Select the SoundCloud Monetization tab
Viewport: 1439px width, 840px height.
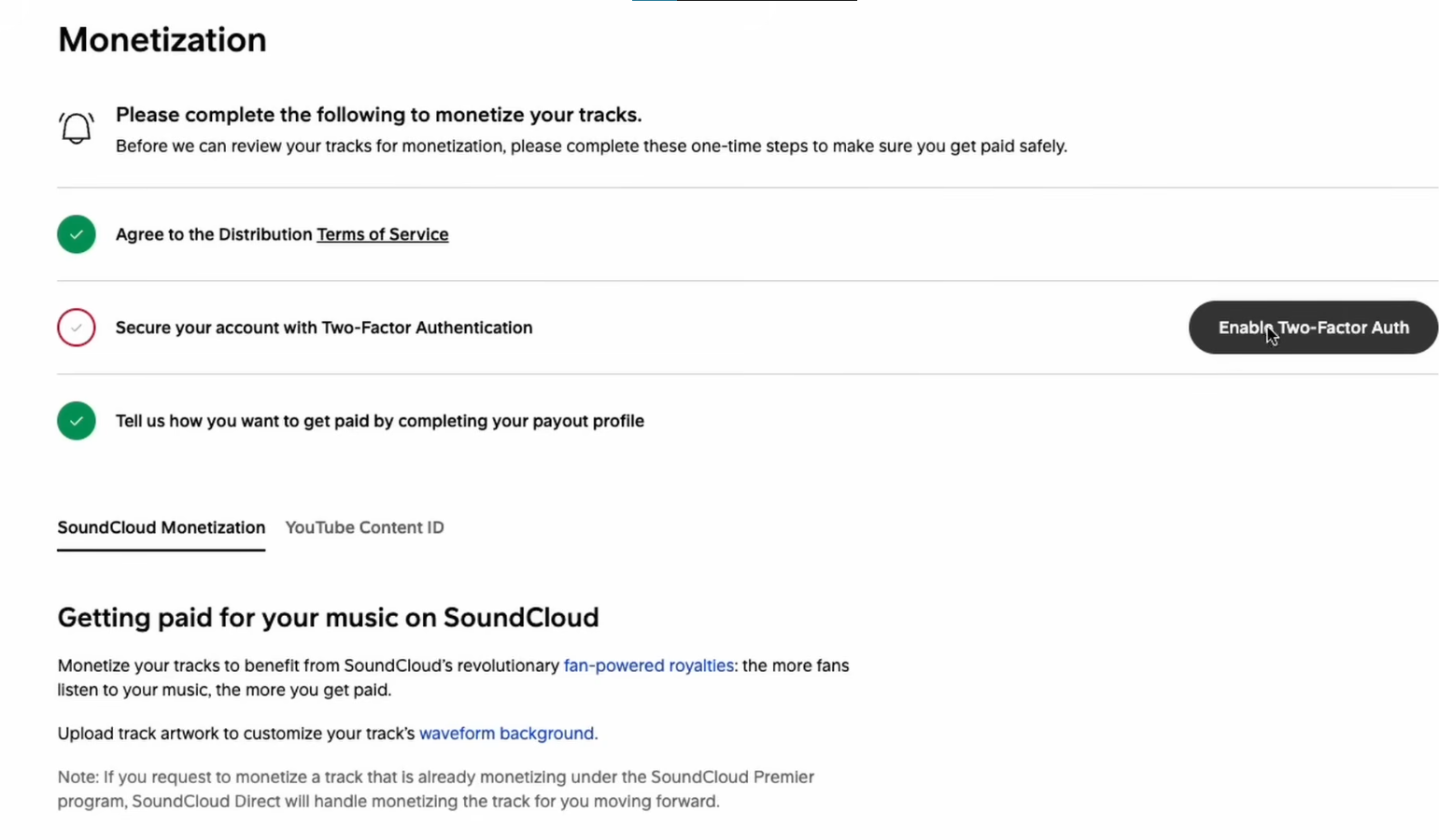pos(162,527)
